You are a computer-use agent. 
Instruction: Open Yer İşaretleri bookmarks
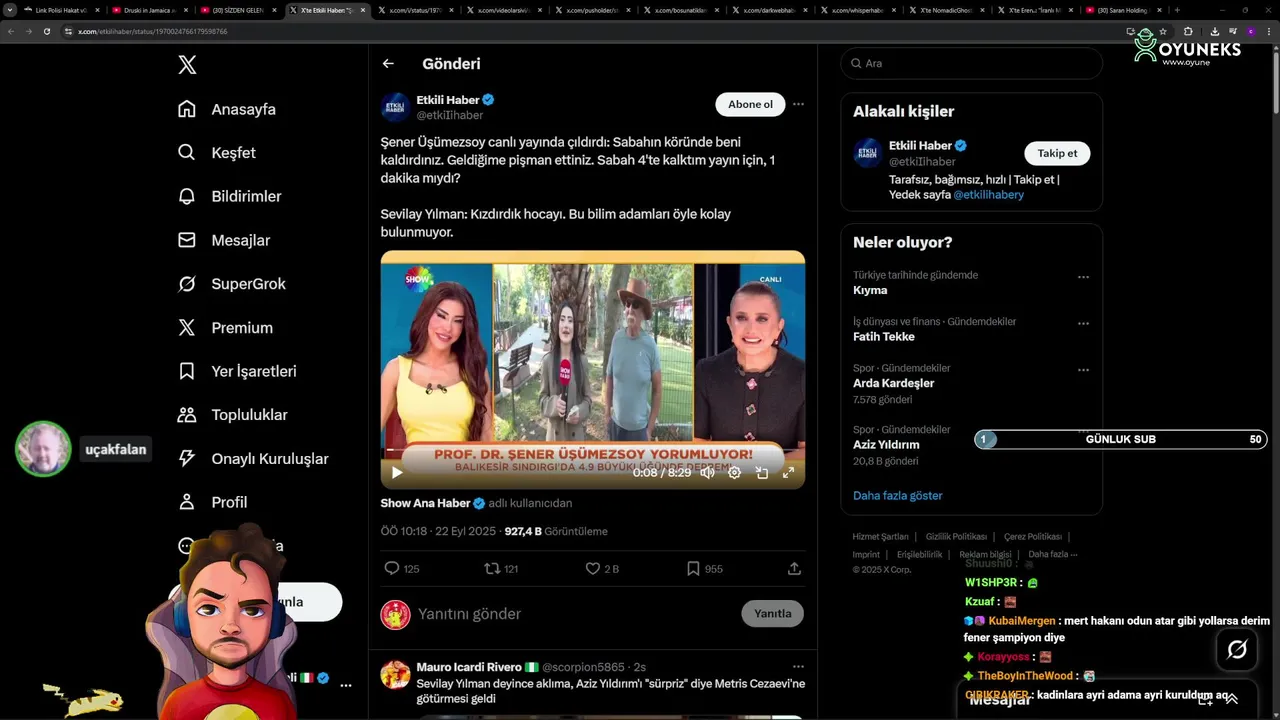[237, 371]
